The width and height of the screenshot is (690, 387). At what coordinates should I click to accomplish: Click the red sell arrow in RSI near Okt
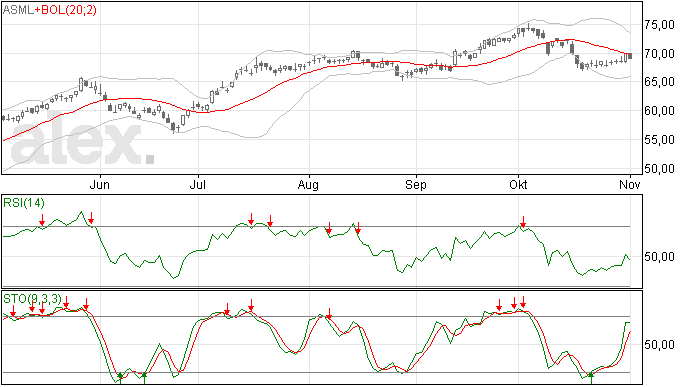[523, 222]
